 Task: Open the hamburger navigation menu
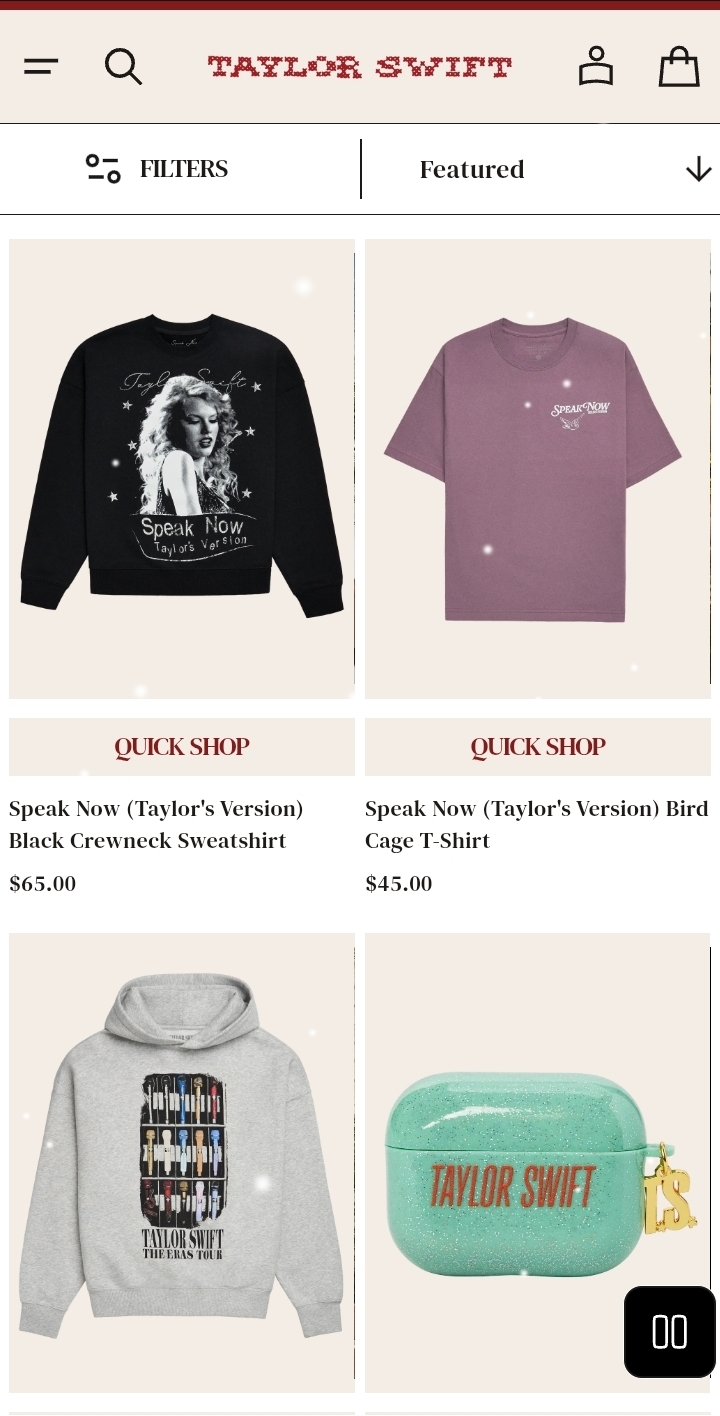click(x=41, y=67)
